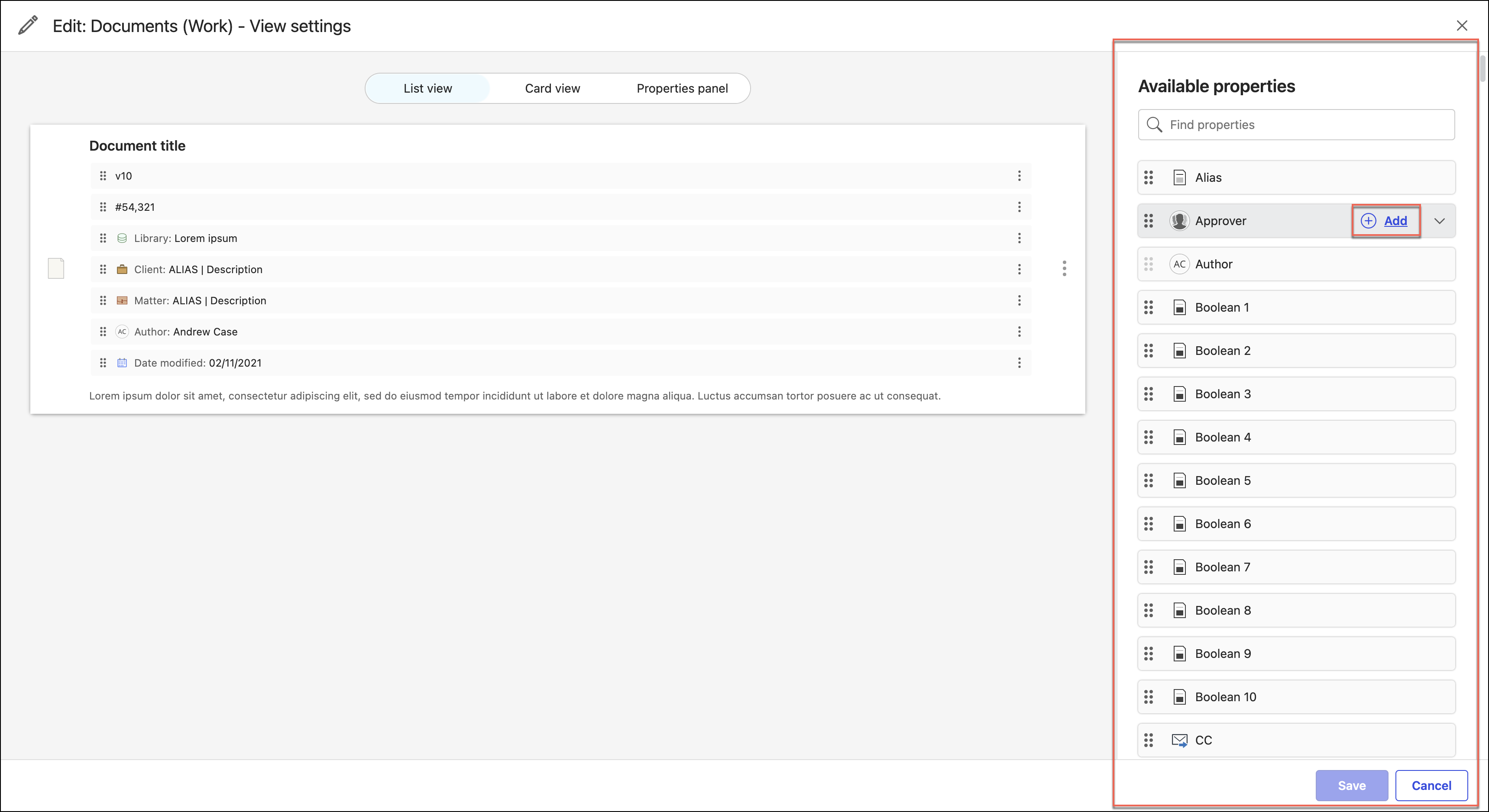
Task: Open options menu on Matter row
Action: [1019, 300]
